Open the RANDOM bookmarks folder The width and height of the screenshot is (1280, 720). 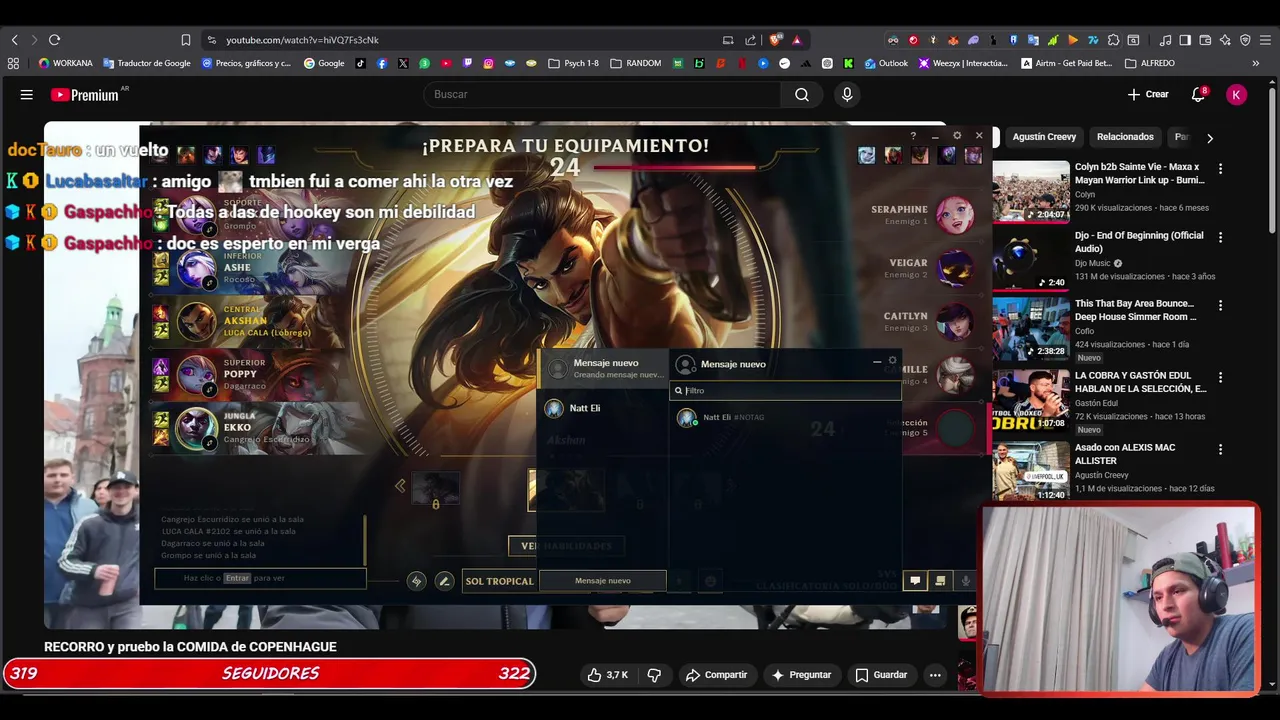coord(636,63)
